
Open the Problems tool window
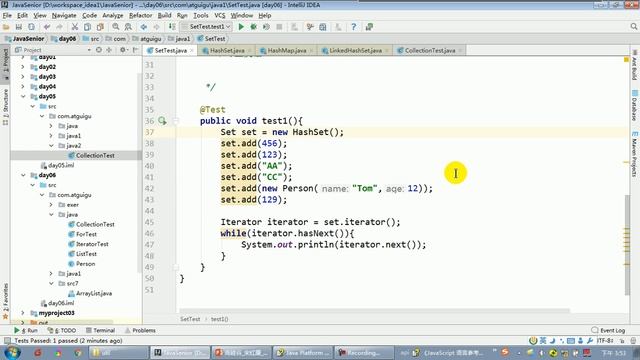(140, 330)
